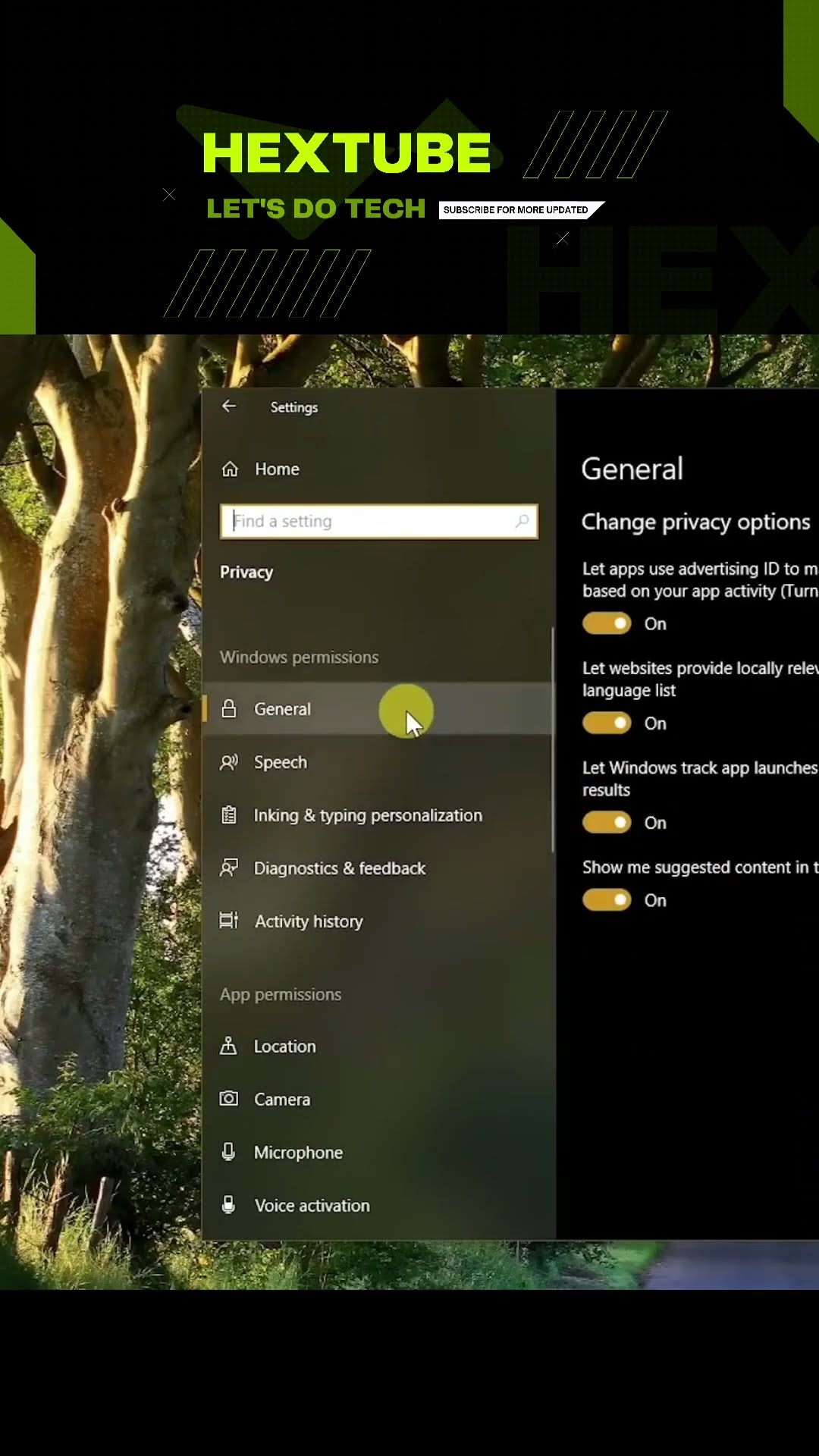Click the Camera icon
819x1456 pixels.
tap(229, 1099)
